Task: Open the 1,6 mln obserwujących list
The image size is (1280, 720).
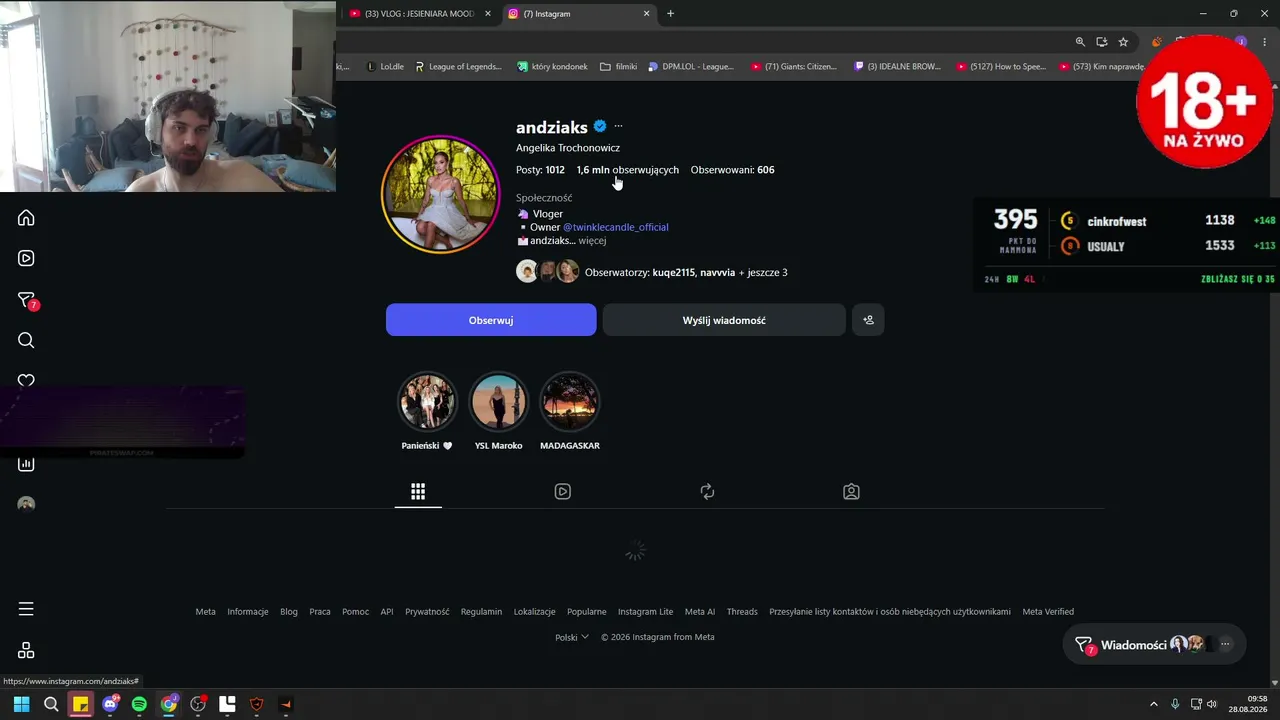Action: (x=627, y=170)
